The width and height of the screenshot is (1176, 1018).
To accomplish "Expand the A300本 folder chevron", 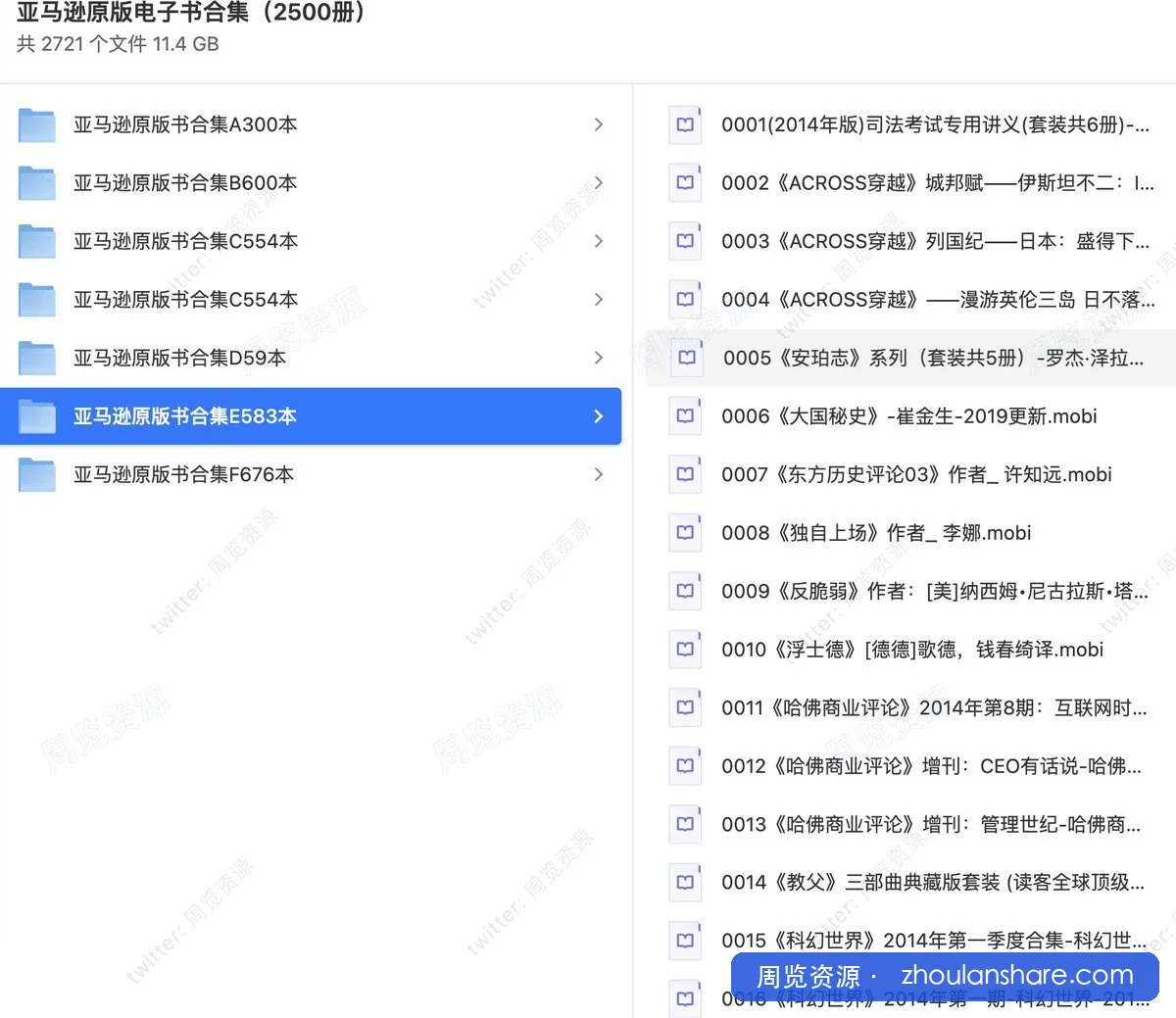I will pos(599,124).
